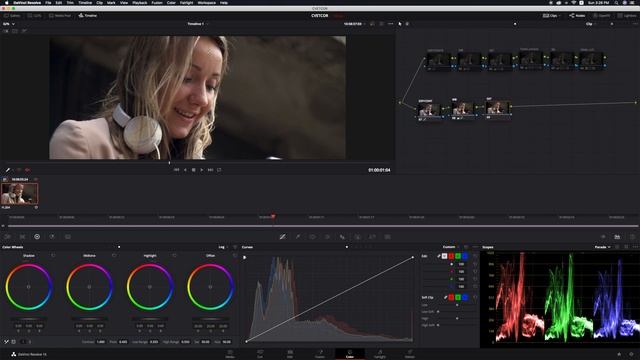This screenshot has width=640, height=360.
Task: Jump to last frame in viewer
Action: (x=210, y=170)
